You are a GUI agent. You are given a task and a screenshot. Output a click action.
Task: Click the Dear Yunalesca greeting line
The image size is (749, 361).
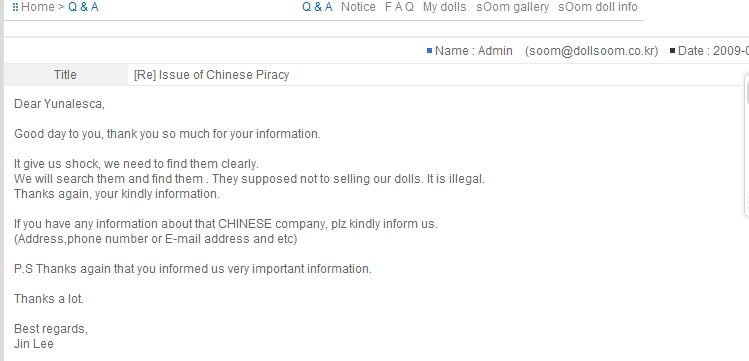[59, 104]
